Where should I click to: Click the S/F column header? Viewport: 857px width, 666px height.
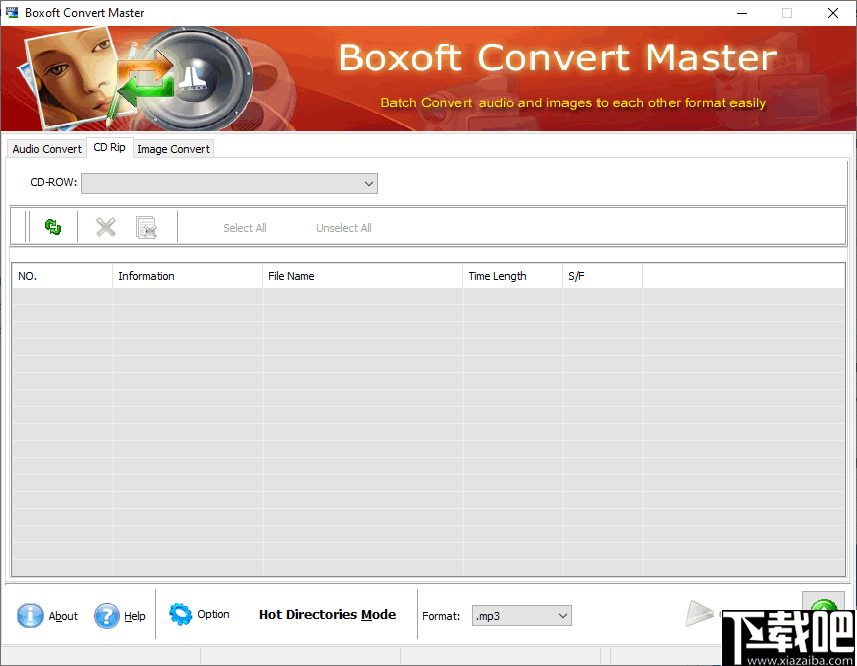tap(576, 275)
